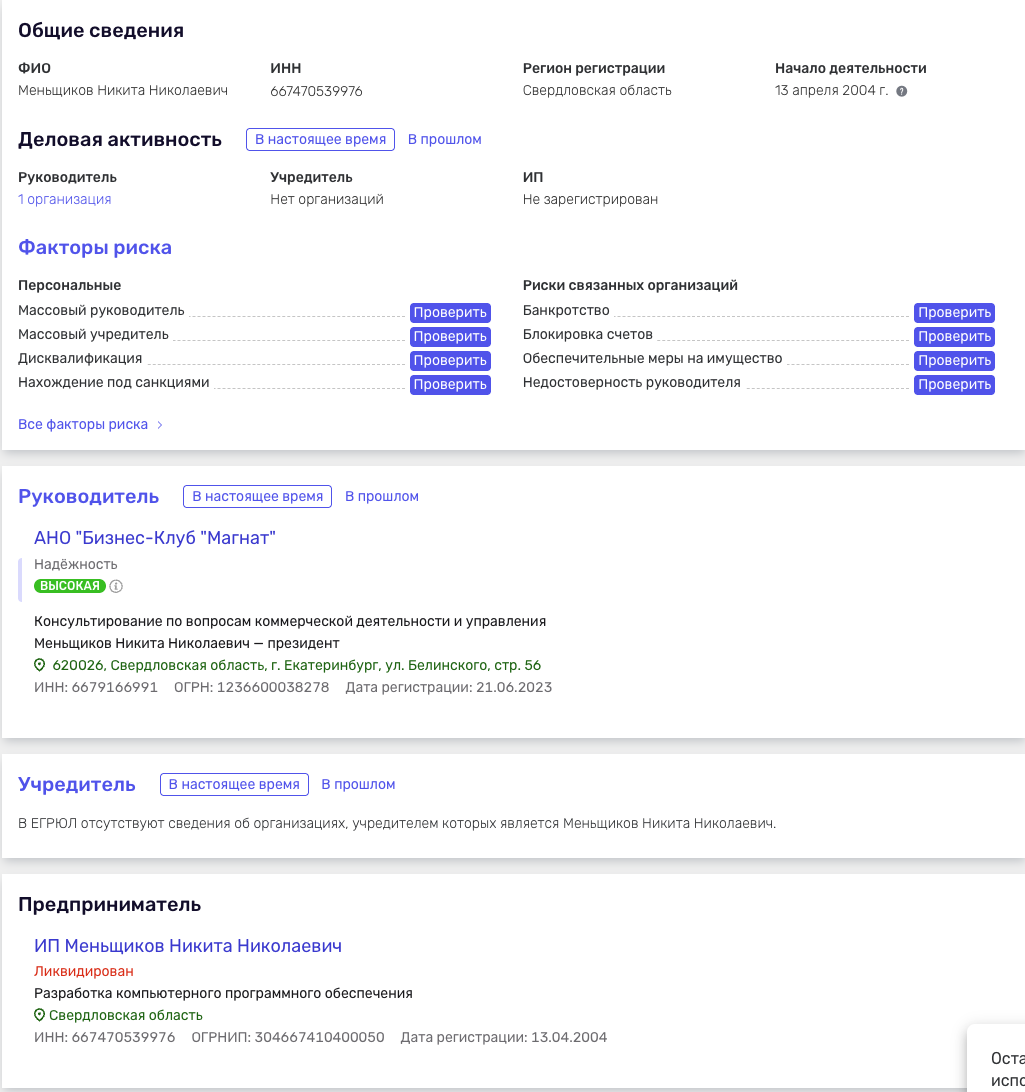Click info icon next to ВЫСОКАЯ badge
The image size is (1025, 1092).
point(116,586)
